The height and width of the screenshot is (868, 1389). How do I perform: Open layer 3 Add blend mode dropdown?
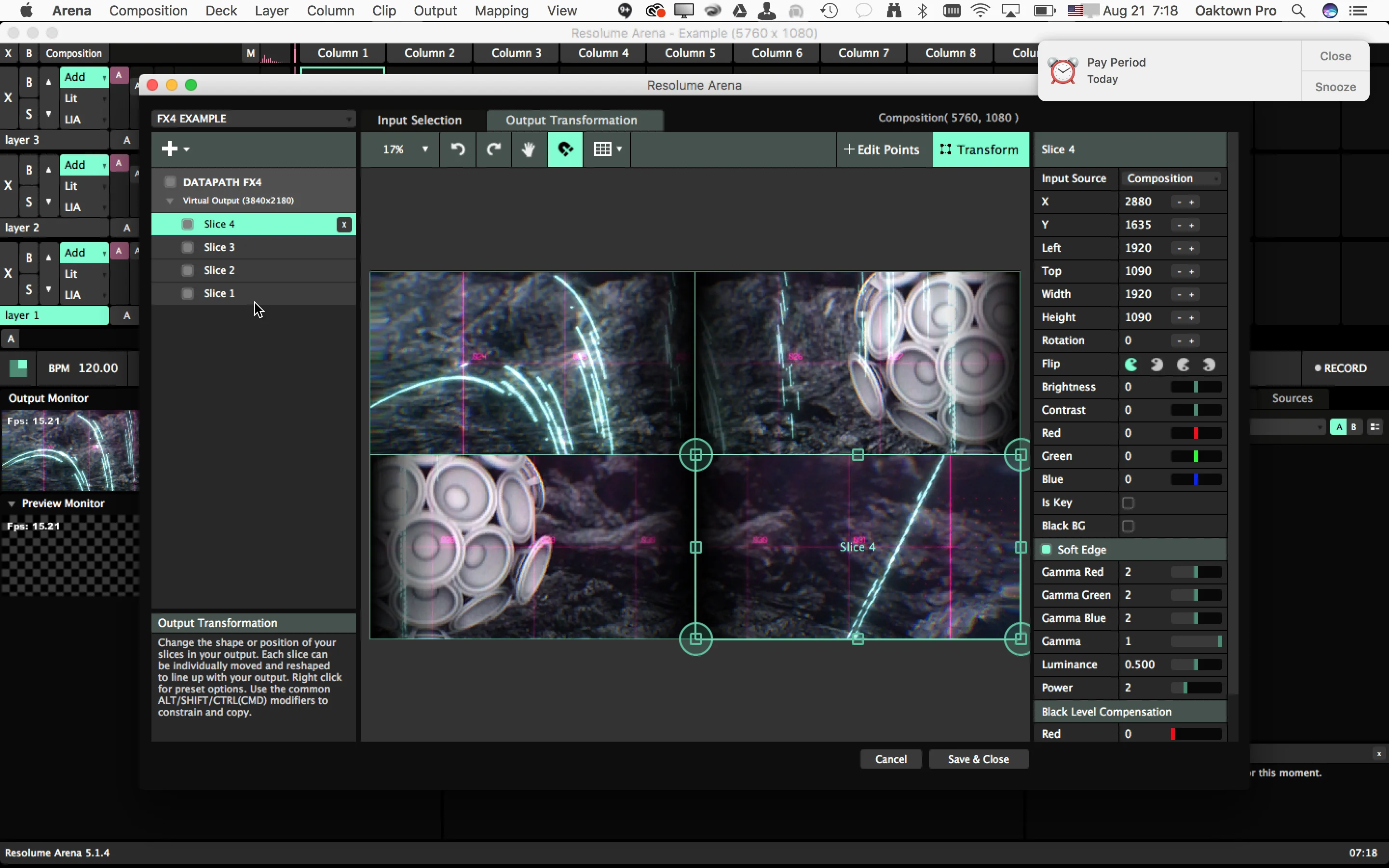(84, 77)
